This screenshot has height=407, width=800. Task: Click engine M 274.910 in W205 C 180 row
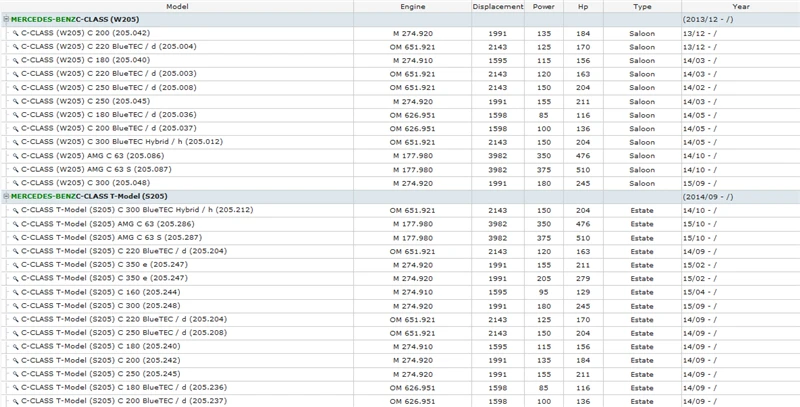[x=413, y=61]
